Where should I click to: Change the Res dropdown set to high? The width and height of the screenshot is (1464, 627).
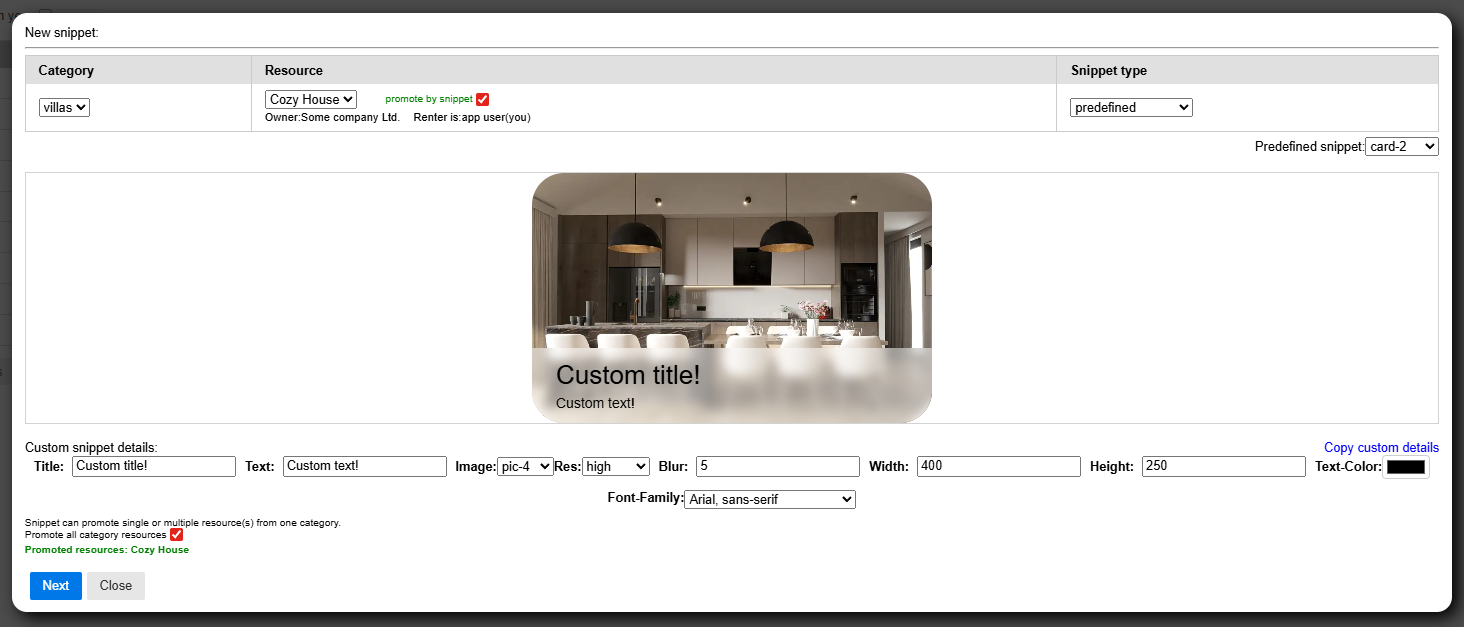coord(615,466)
